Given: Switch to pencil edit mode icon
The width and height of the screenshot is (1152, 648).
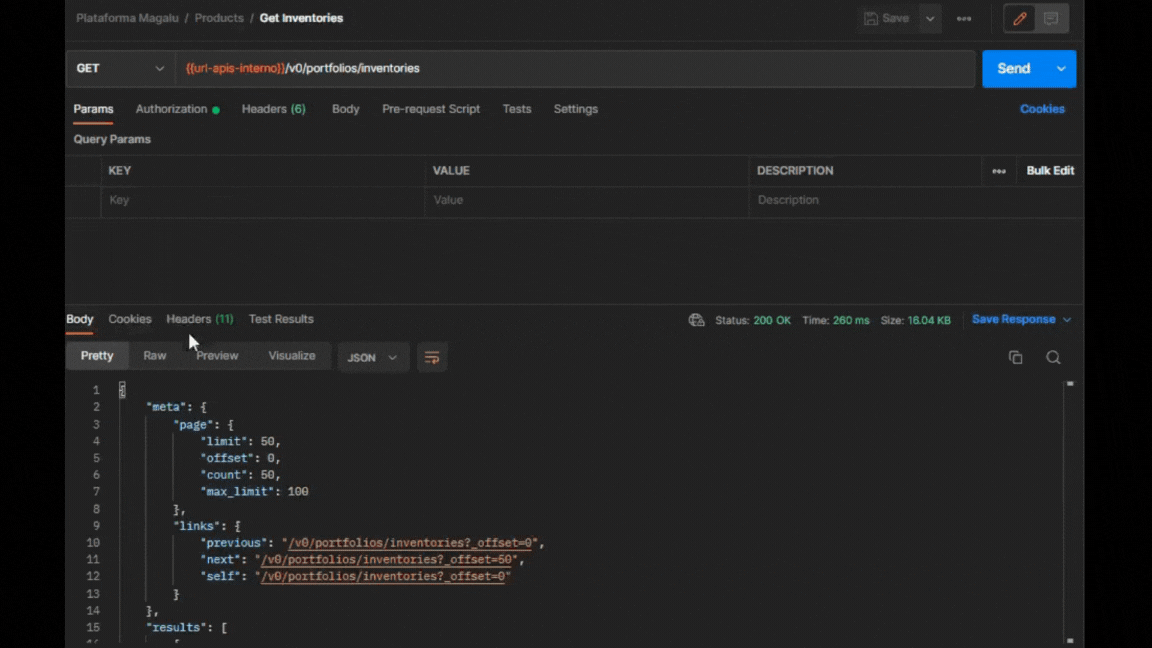Looking at the screenshot, I should pos(1020,19).
